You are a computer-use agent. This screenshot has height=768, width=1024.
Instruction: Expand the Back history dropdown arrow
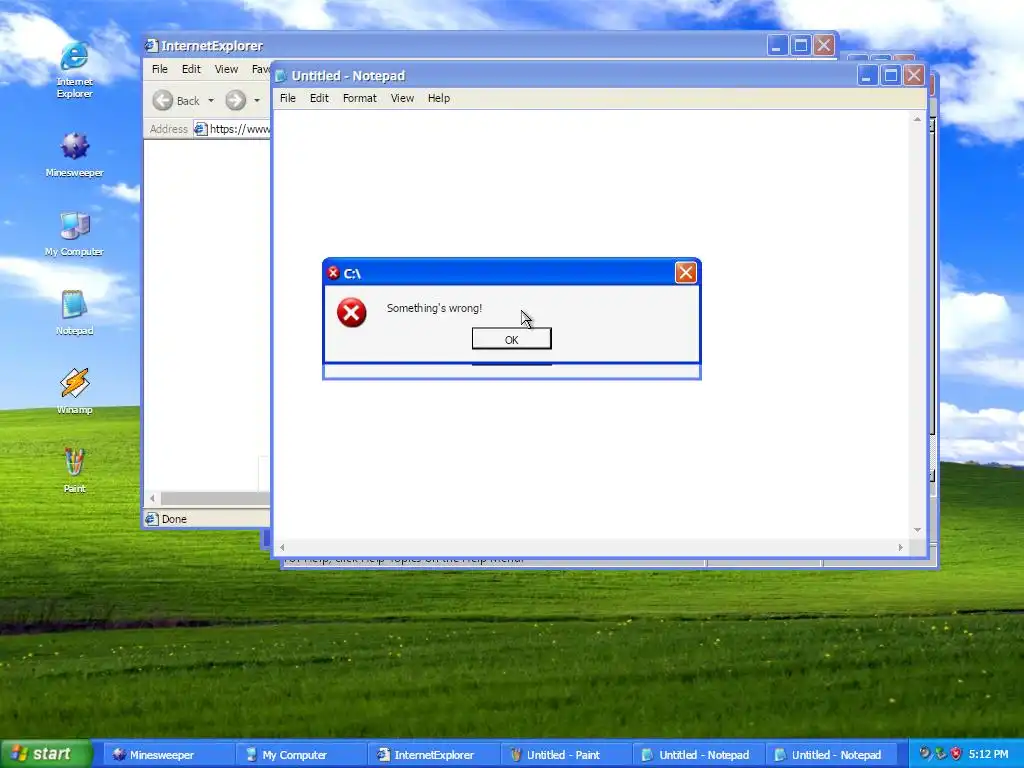211,101
